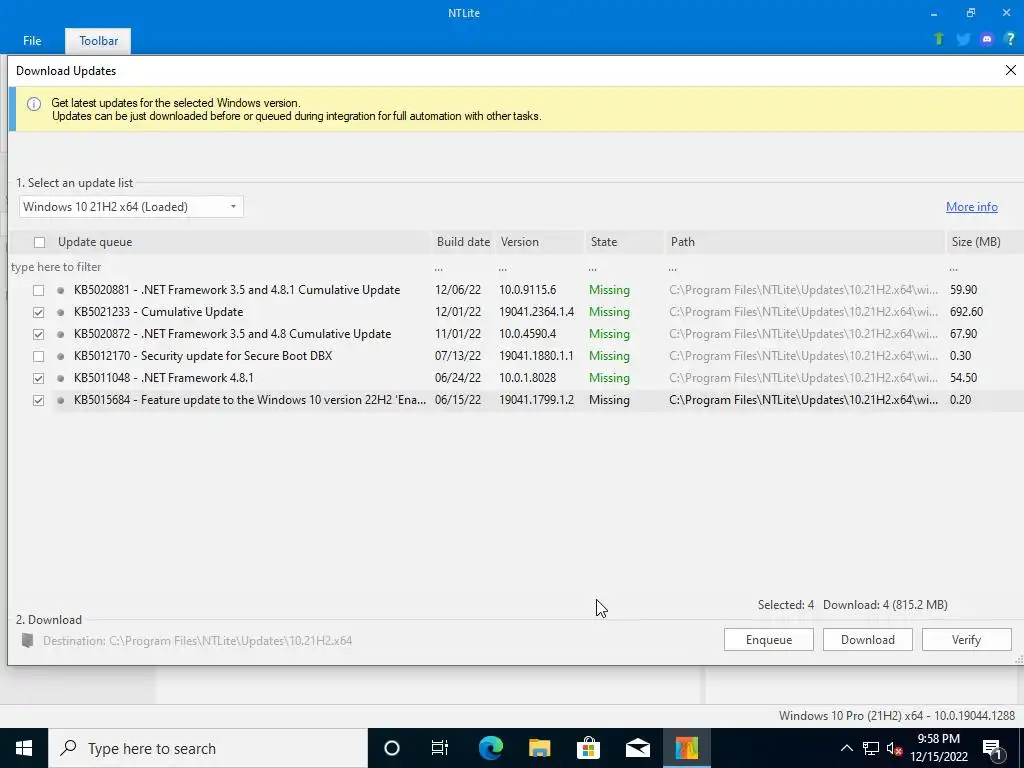Screen dimensions: 1024x768
Task: Open Task View from taskbar
Action: click(x=440, y=748)
